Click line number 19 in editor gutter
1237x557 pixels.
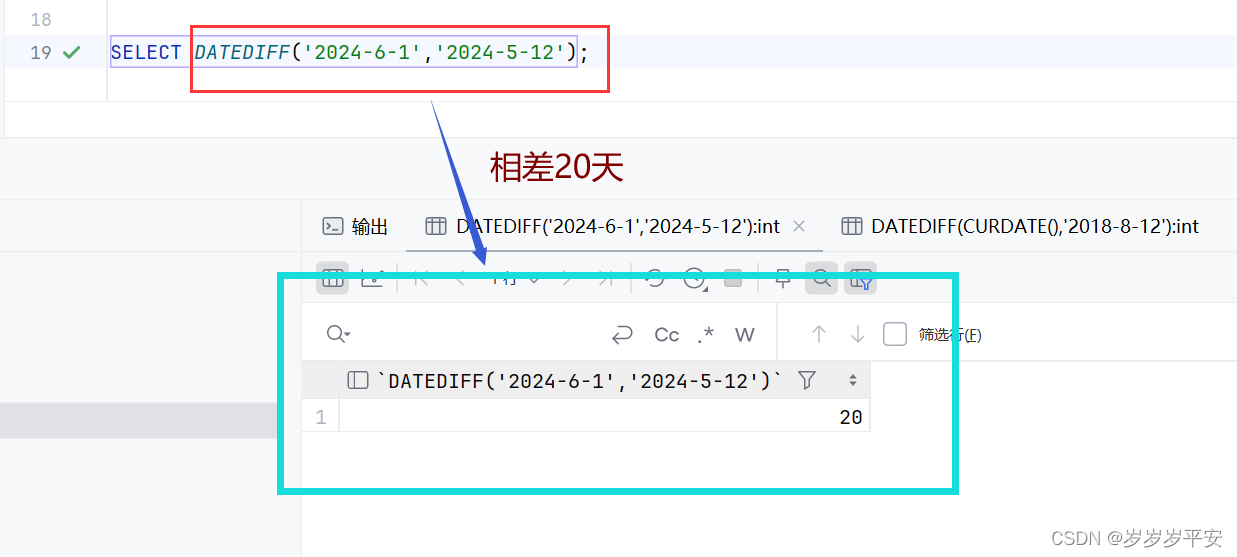pos(41,52)
